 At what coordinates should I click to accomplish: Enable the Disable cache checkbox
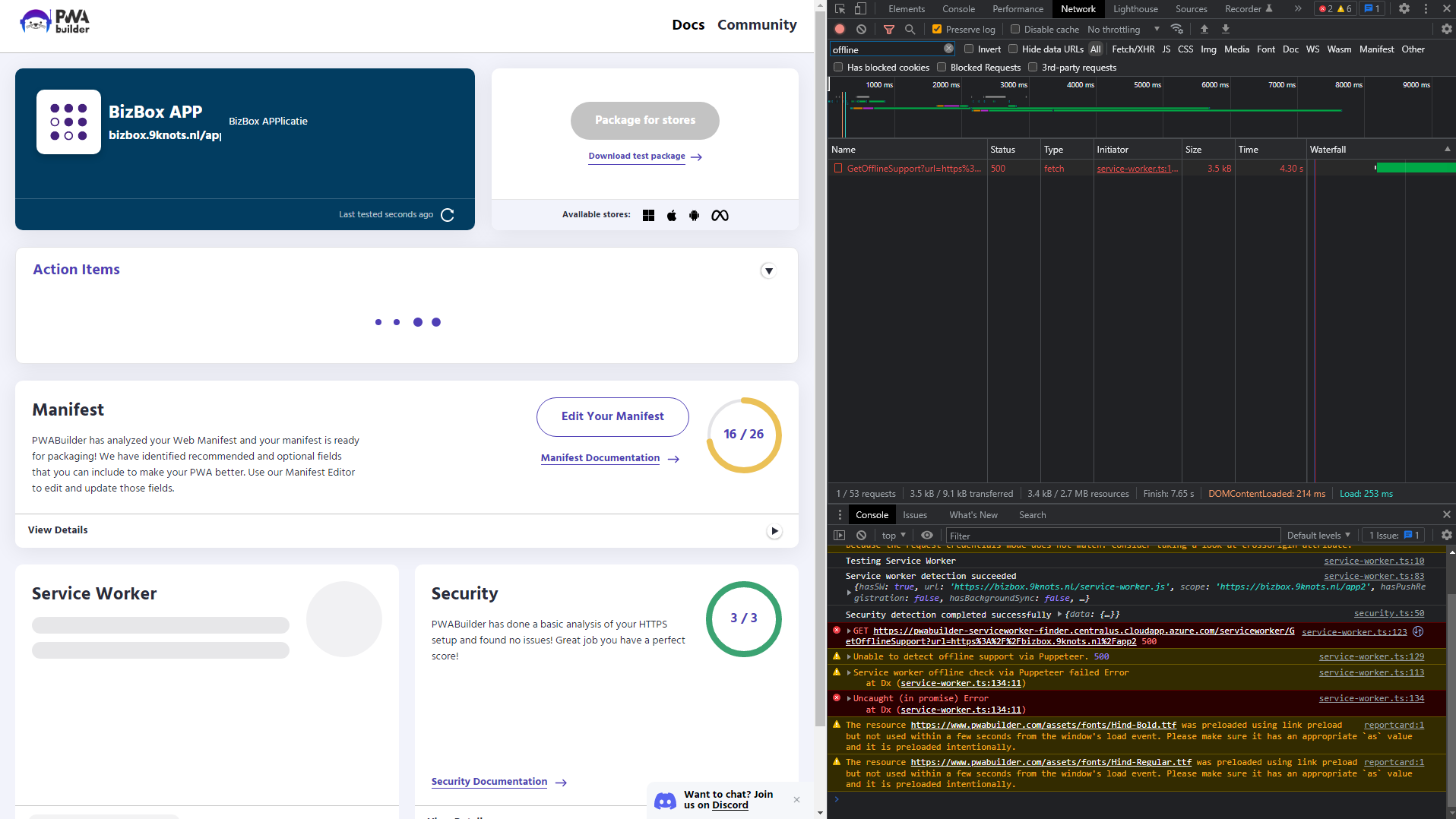coord(1015,29)
